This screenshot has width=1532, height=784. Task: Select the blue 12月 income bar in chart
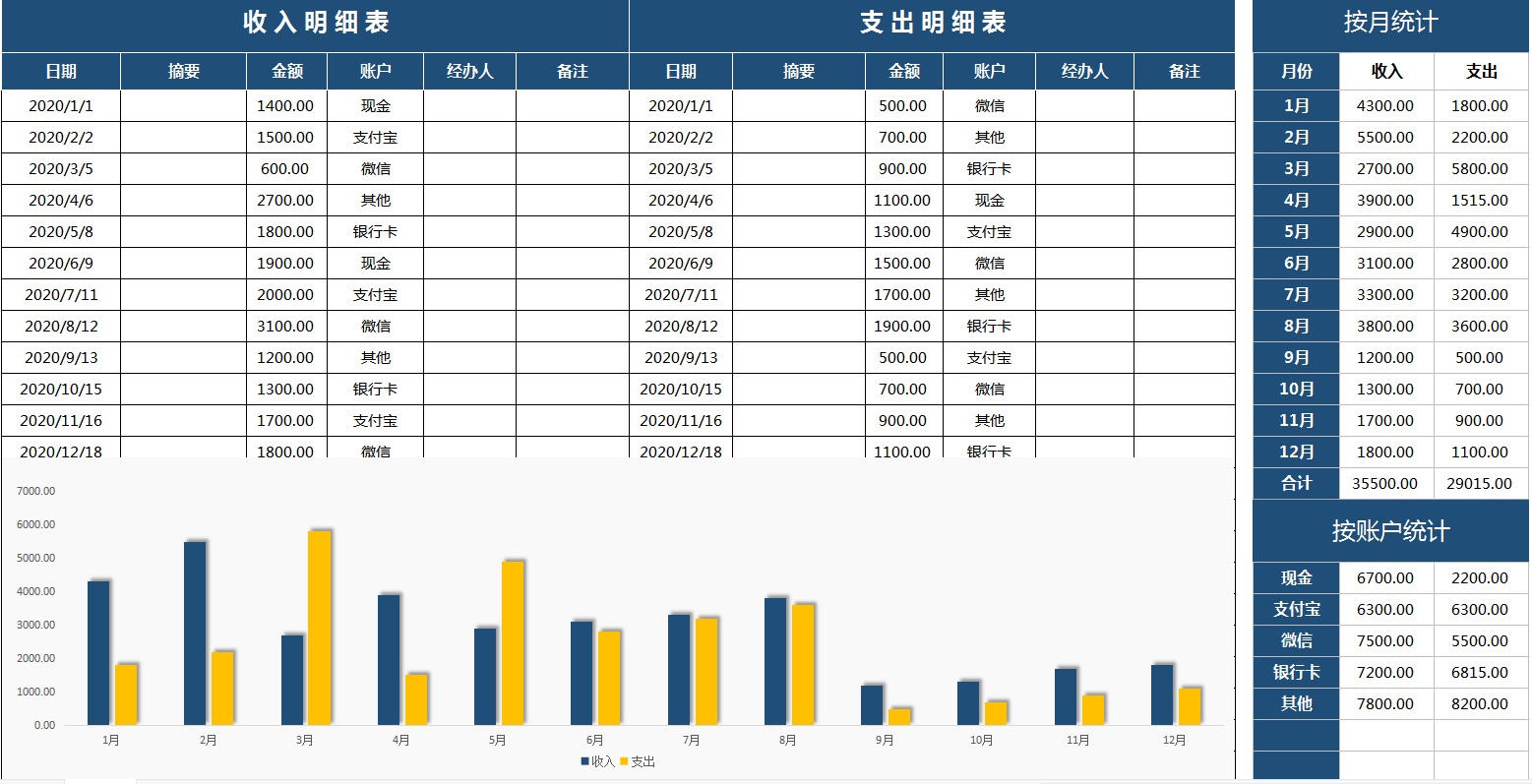[x=1164, y=694]
